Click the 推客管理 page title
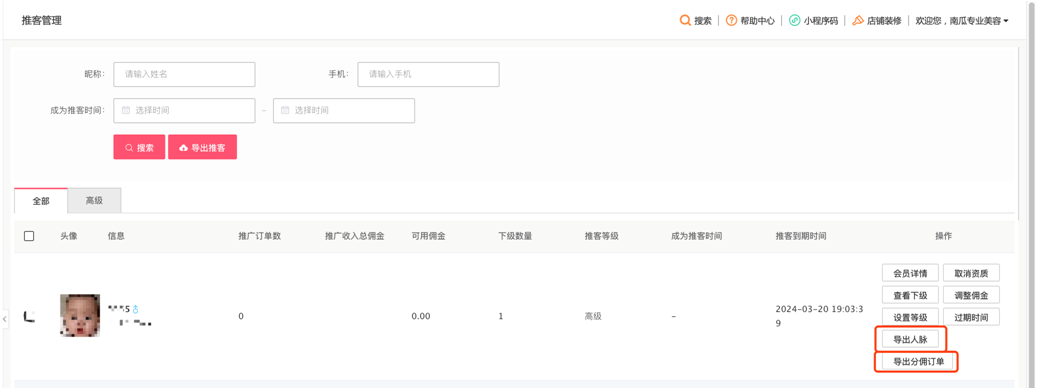Viewport: 1037px width, 389px height. [42, 21]
